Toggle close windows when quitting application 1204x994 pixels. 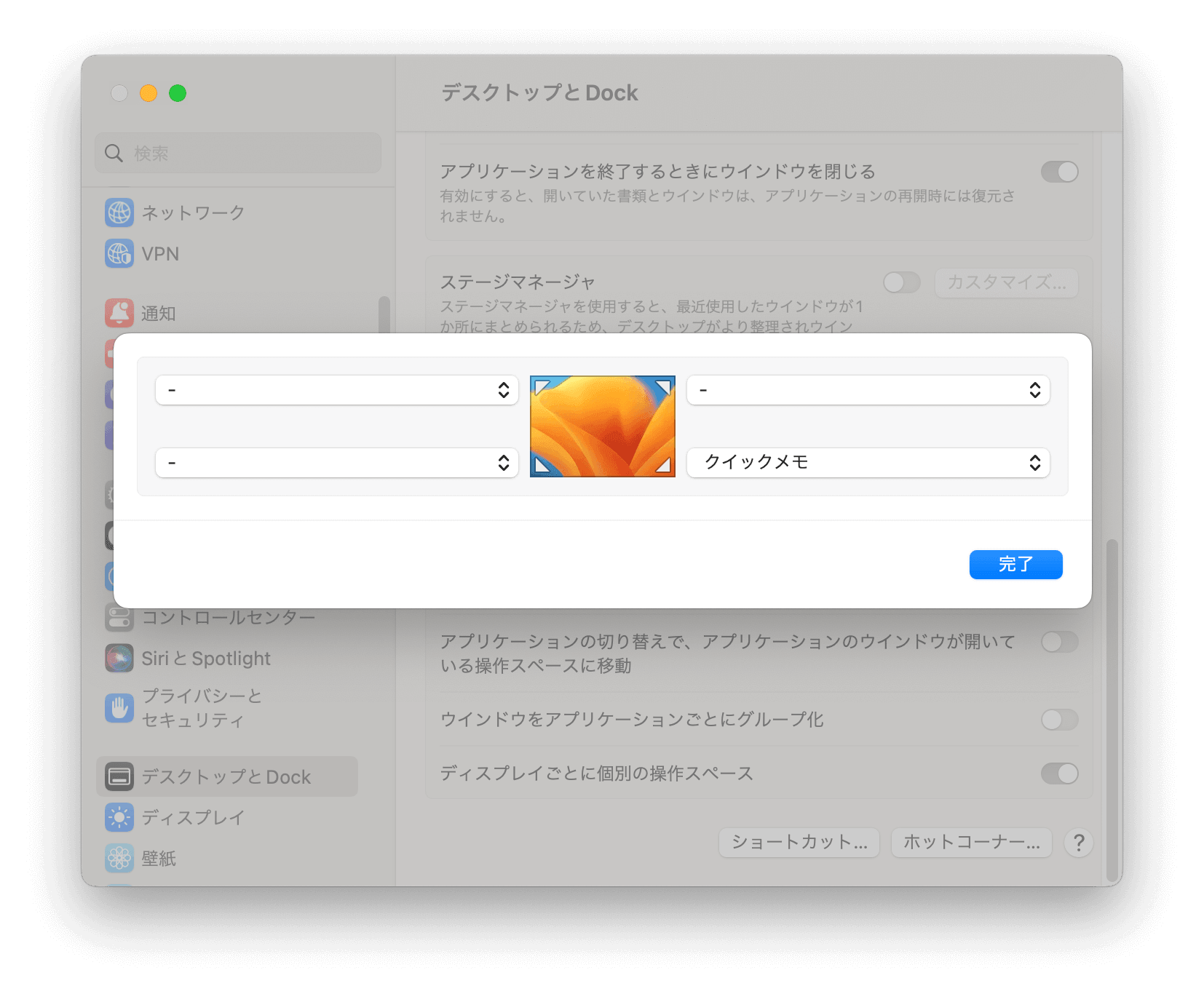(1059, 172)
